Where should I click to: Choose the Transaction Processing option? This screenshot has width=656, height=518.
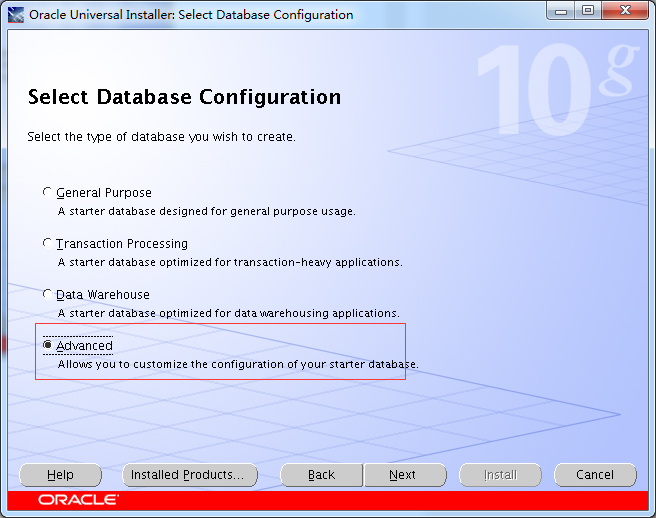pos(47,243)
